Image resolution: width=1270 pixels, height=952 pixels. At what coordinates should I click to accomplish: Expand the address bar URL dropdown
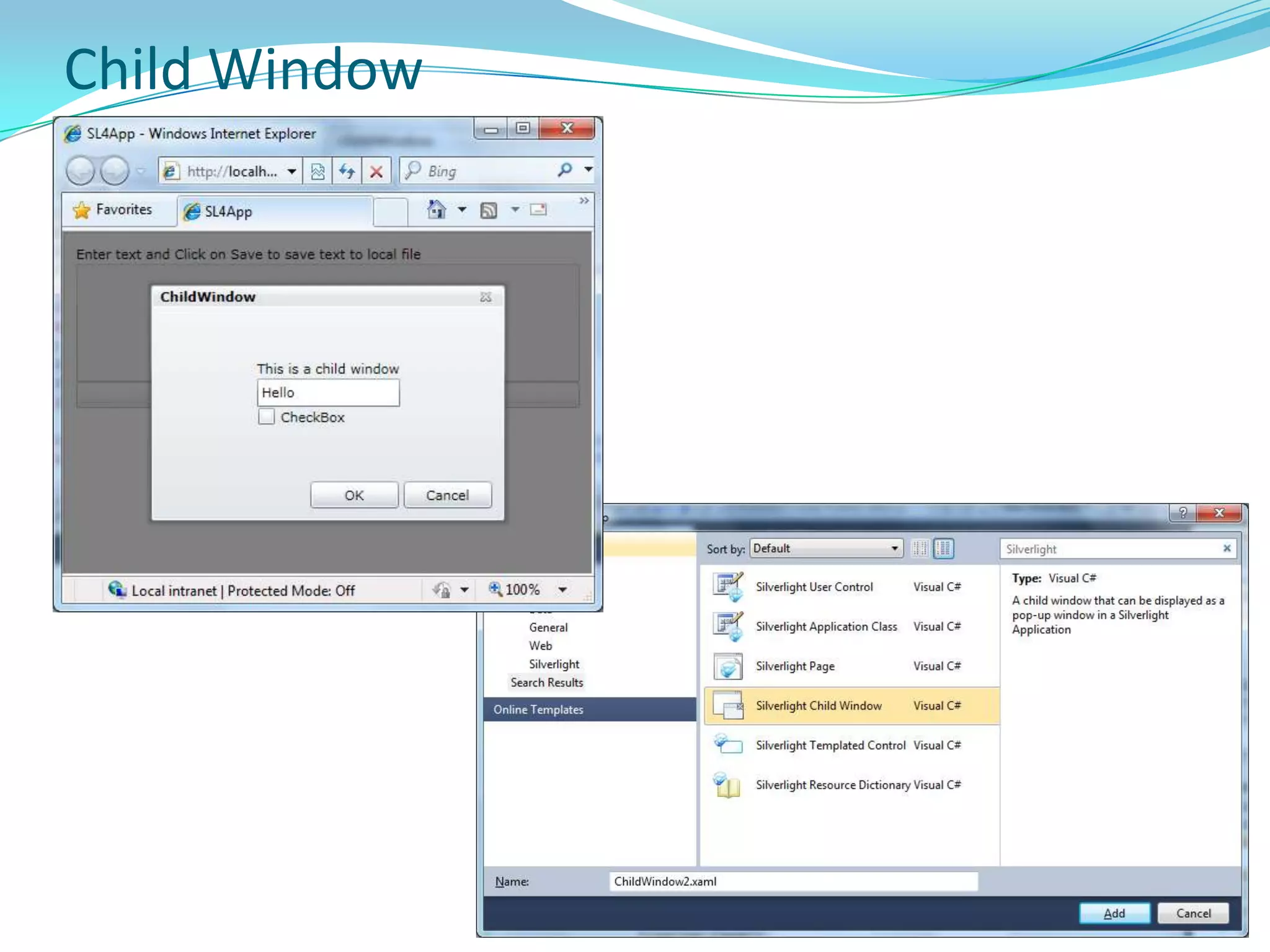(x=291, y=171)
